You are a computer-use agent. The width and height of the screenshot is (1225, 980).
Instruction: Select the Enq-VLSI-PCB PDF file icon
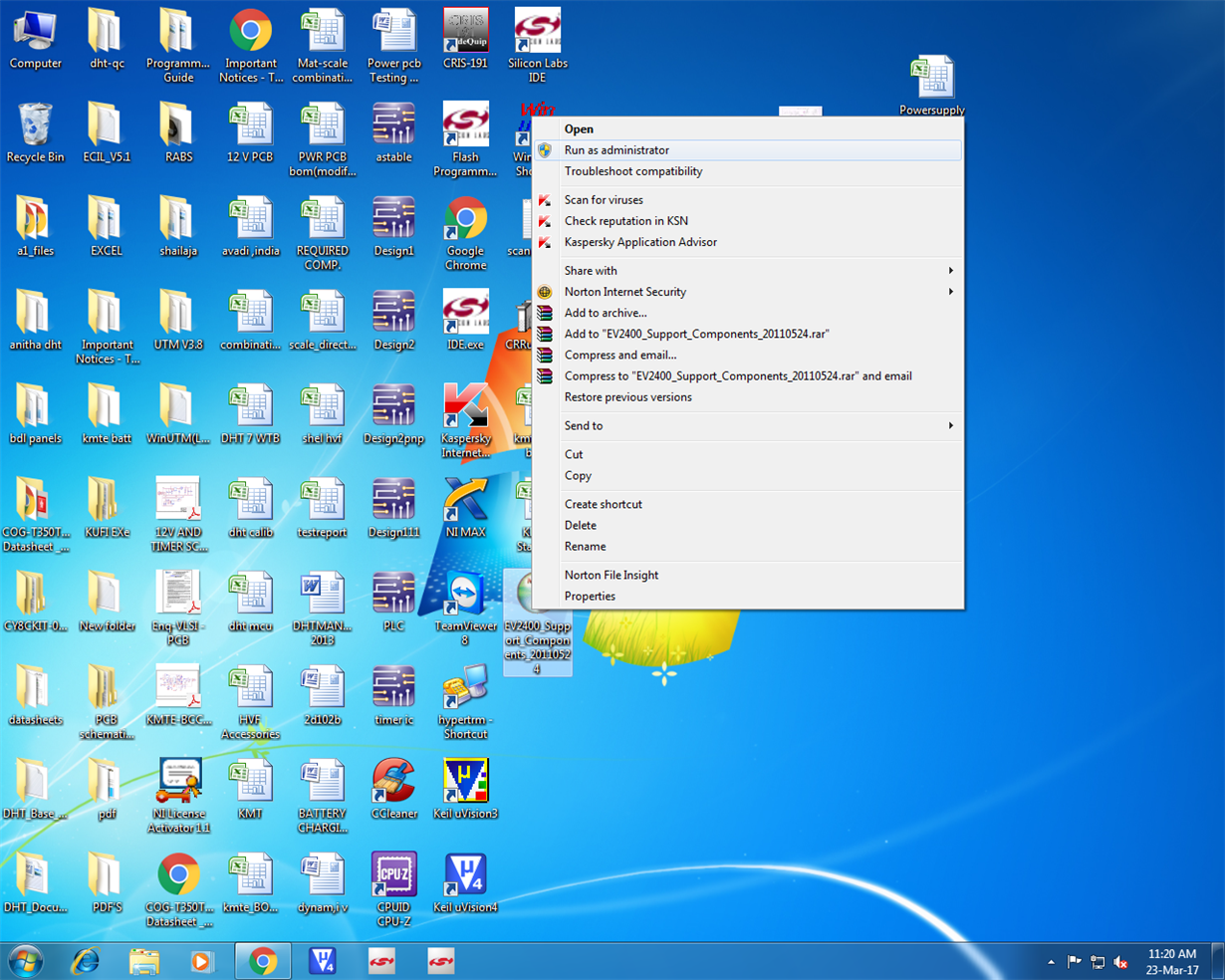(179, 609)
